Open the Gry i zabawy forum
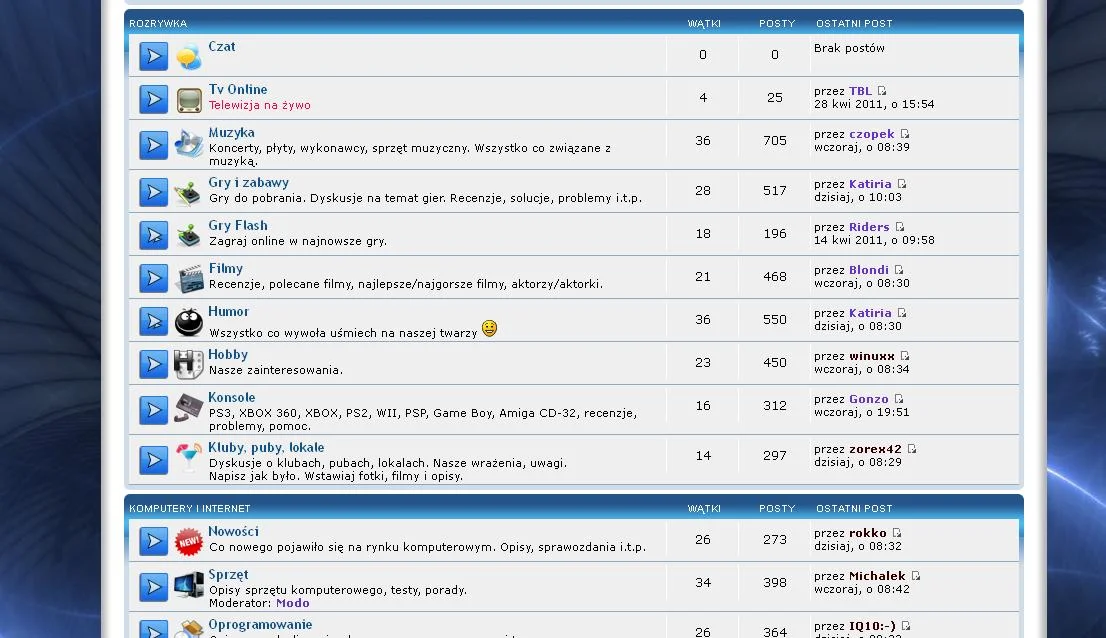 (248, 183)
